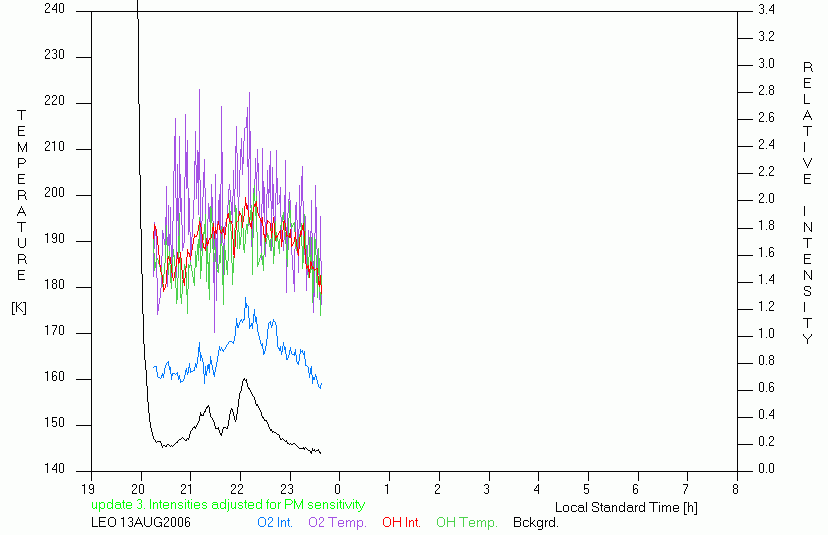Click the 'LEO 13AUG2006' caption
Screen dimensions: 828x535
(x=141, y=522)
